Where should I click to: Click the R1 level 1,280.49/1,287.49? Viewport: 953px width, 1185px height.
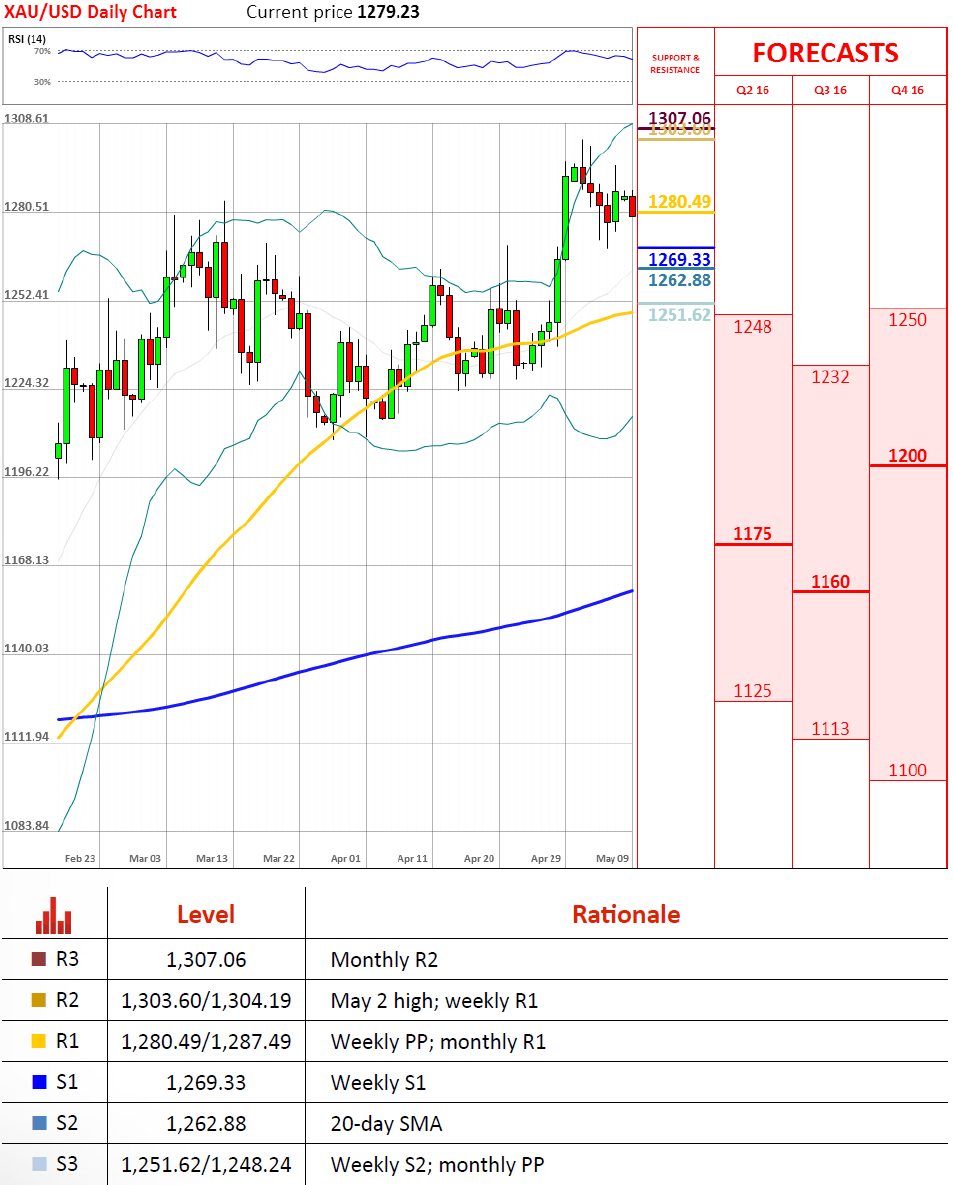click(206, 1041)
